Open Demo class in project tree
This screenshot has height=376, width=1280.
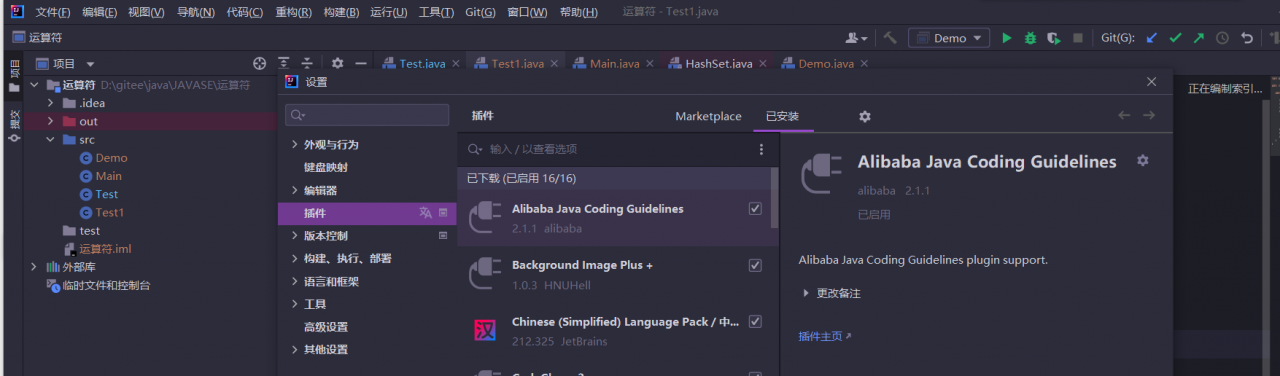(111, 158)
